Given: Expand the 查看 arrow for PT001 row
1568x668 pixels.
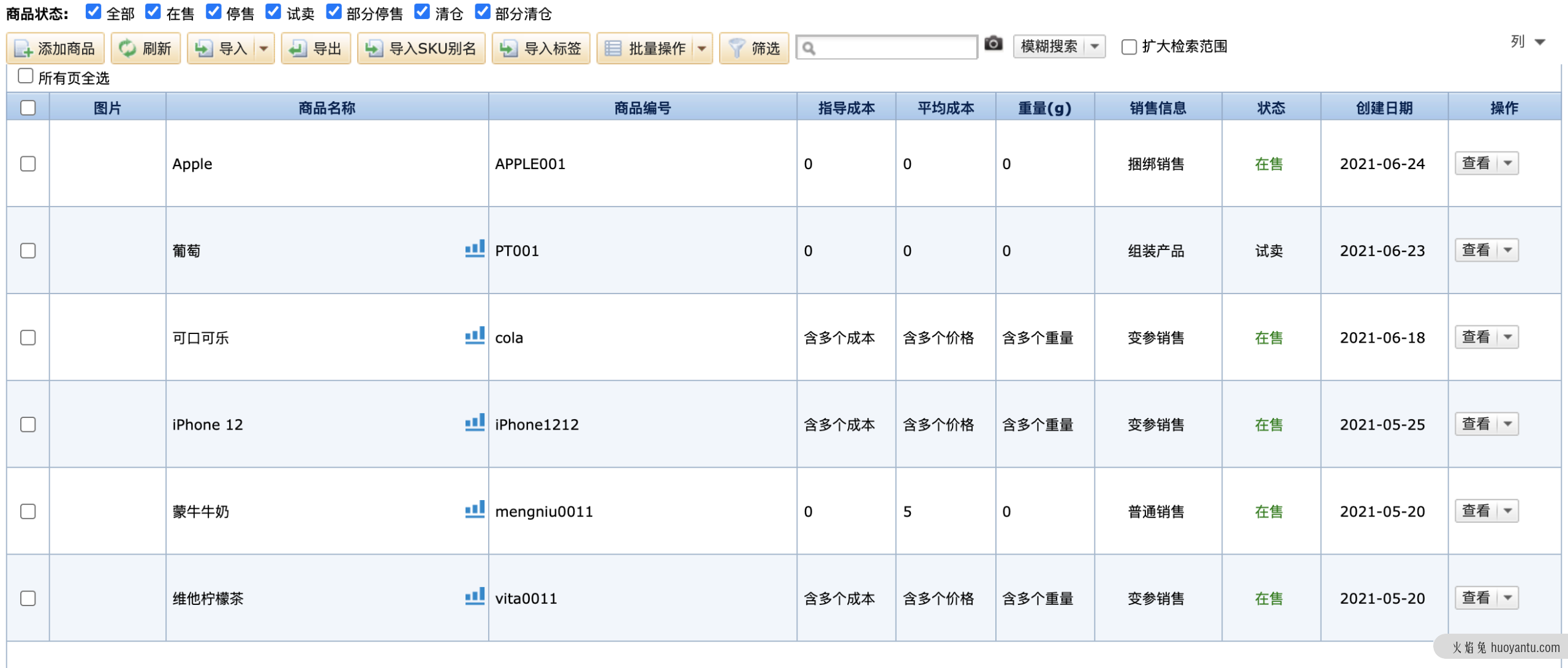Looking at the screenshot, I should coord(1508,251).
